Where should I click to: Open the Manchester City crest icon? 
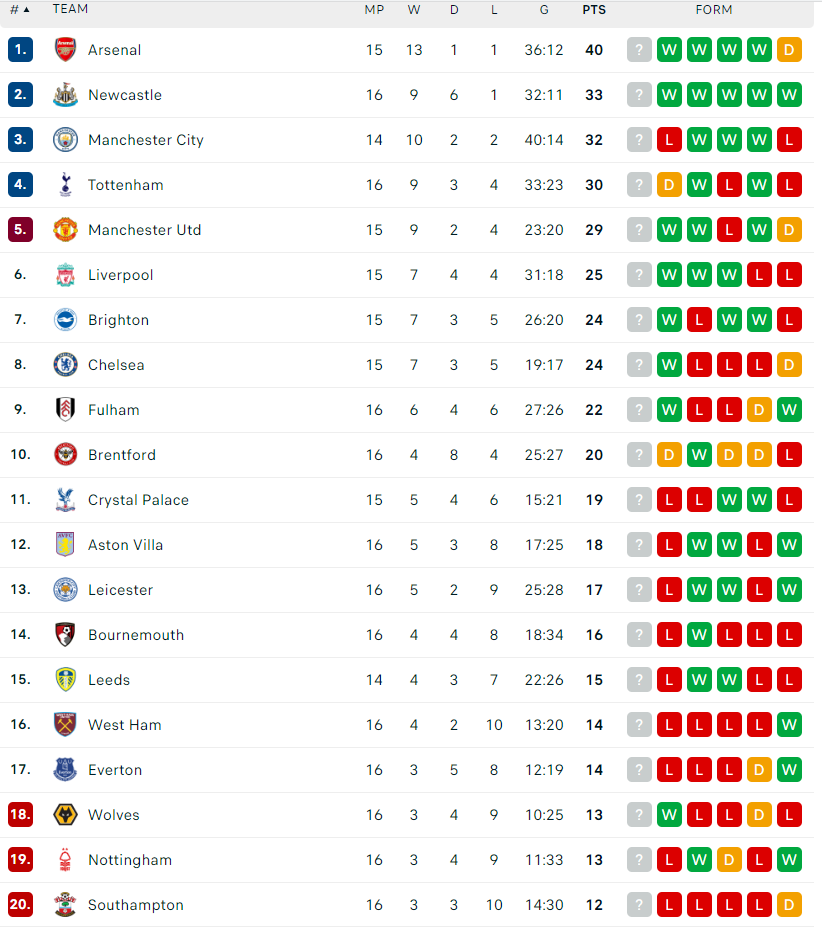[65, 140]
